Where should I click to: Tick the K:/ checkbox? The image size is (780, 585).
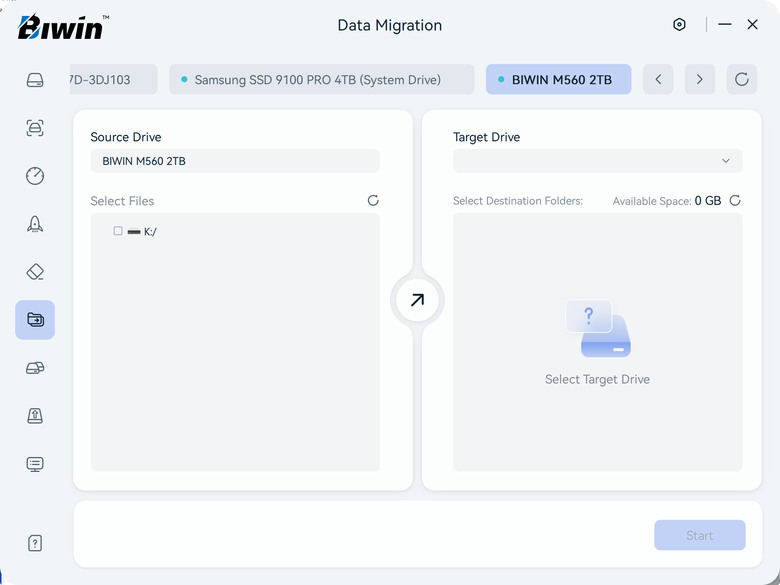[x=118, y=231]
